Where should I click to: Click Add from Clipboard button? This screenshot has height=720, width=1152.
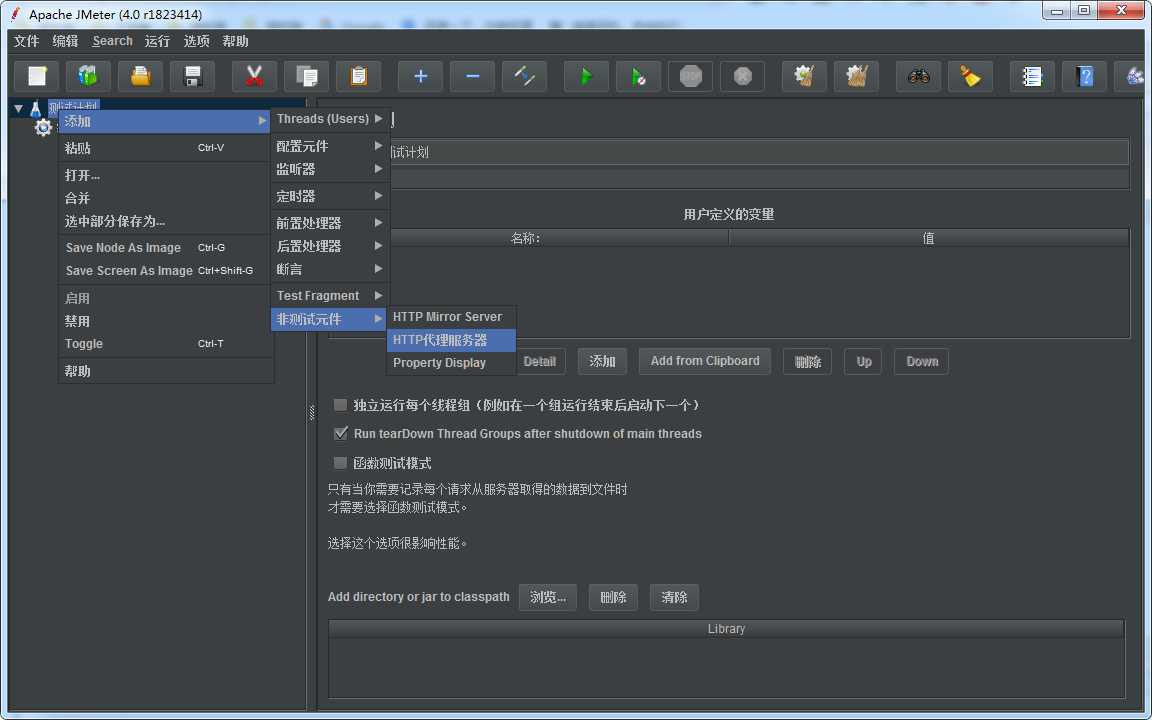click(705, 361)
